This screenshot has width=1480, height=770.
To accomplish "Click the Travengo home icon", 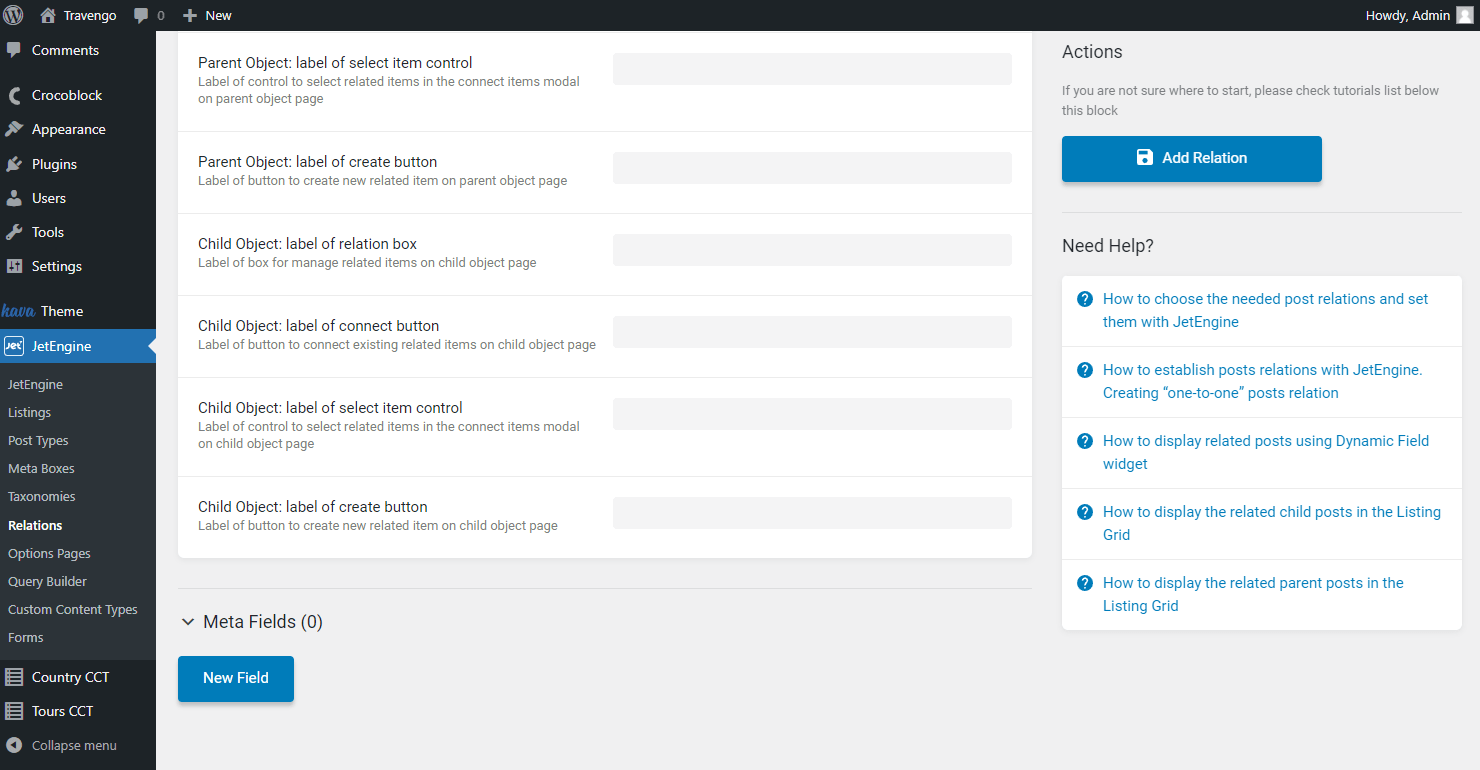I will pyautogui.click(x=48, y=15).
